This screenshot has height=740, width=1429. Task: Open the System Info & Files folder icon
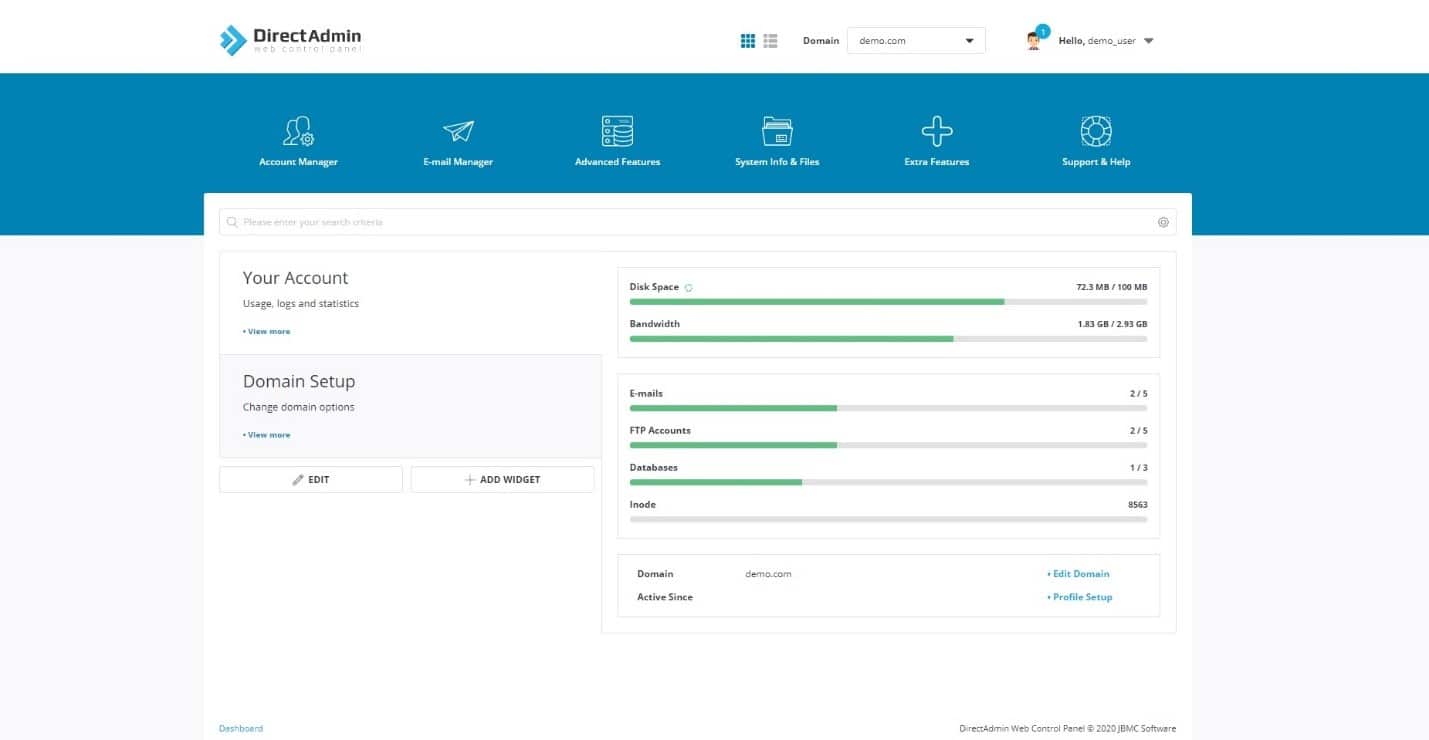pos(777,131)
